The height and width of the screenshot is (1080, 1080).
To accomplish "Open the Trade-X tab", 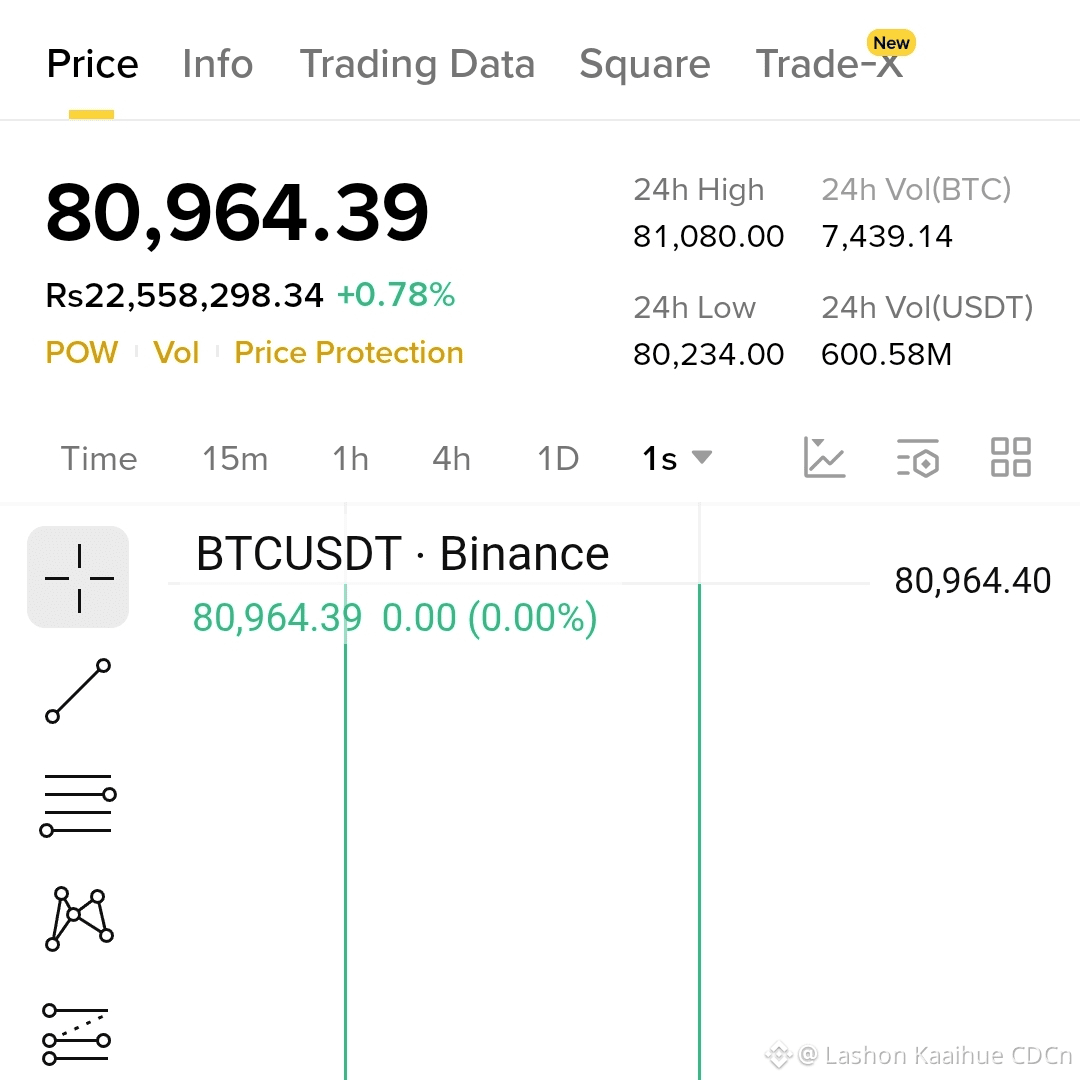I will (829, 64).
